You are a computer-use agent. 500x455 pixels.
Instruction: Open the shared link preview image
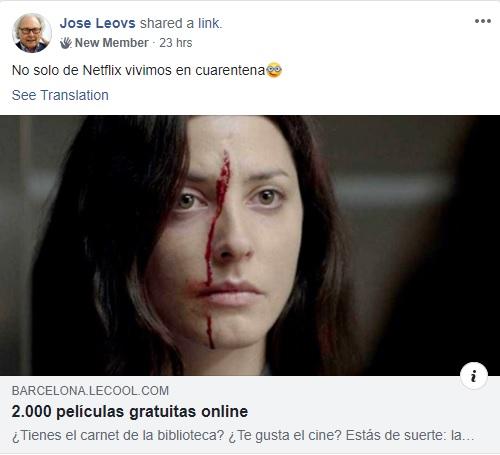point(250,245)
